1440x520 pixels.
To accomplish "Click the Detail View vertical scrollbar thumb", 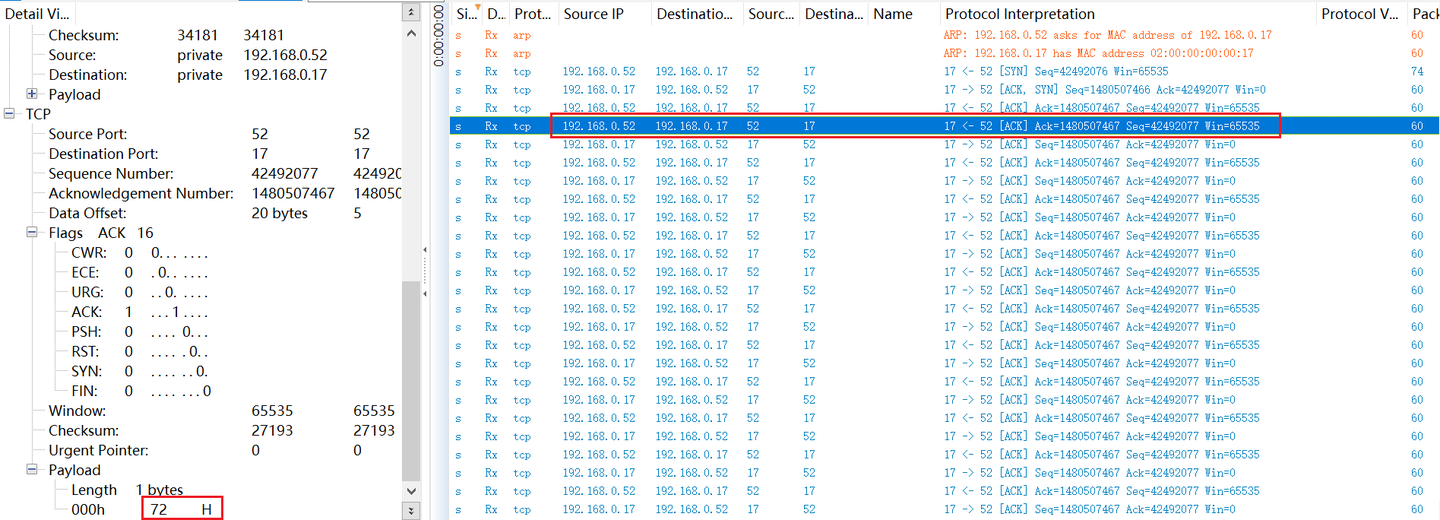I will (411, 380).
